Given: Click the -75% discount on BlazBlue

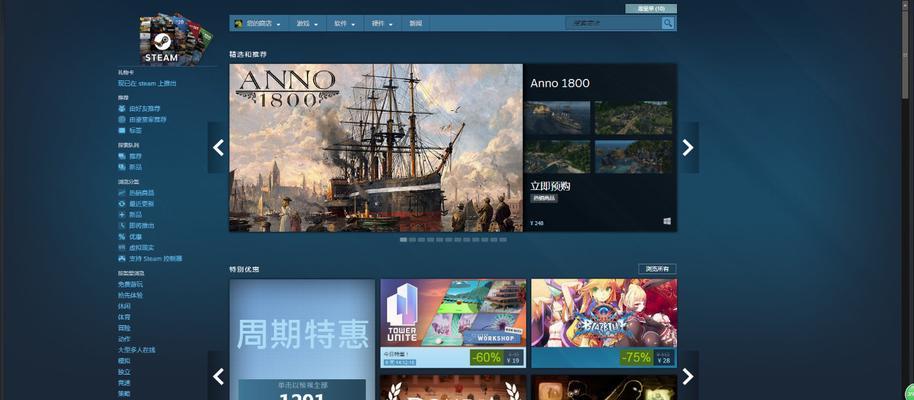Looking at the screenshot, I should (x=637, y=357).
